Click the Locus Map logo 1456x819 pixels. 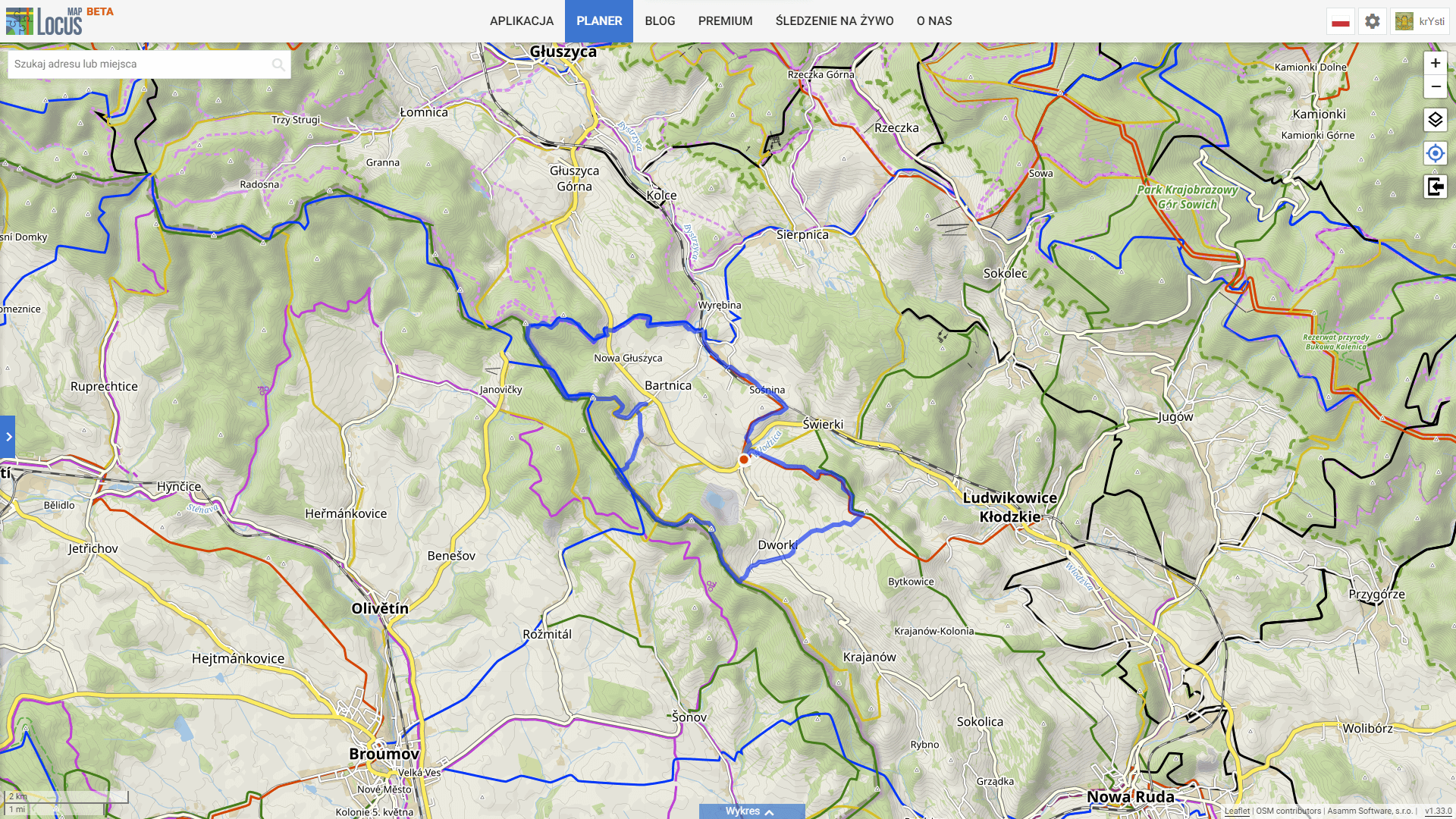(x=45, y=20)
